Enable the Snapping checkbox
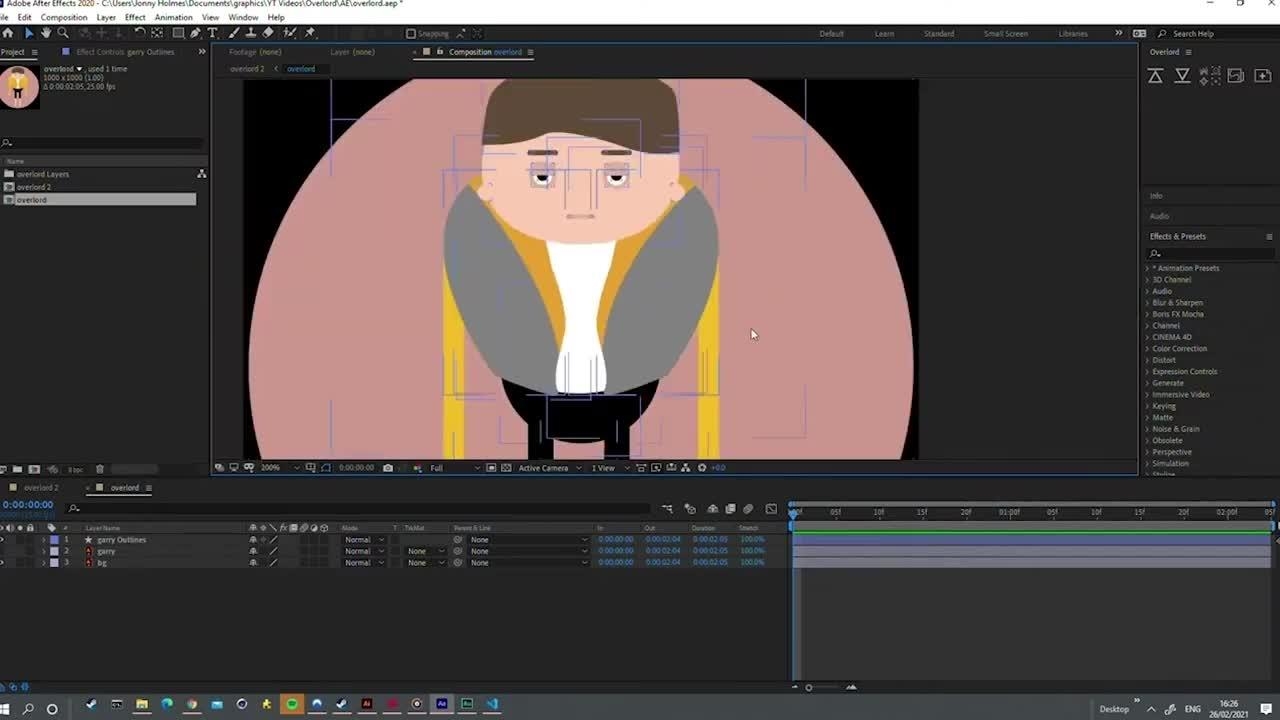Viewport: 1280px width, 720px height. [x=411, y=34]
